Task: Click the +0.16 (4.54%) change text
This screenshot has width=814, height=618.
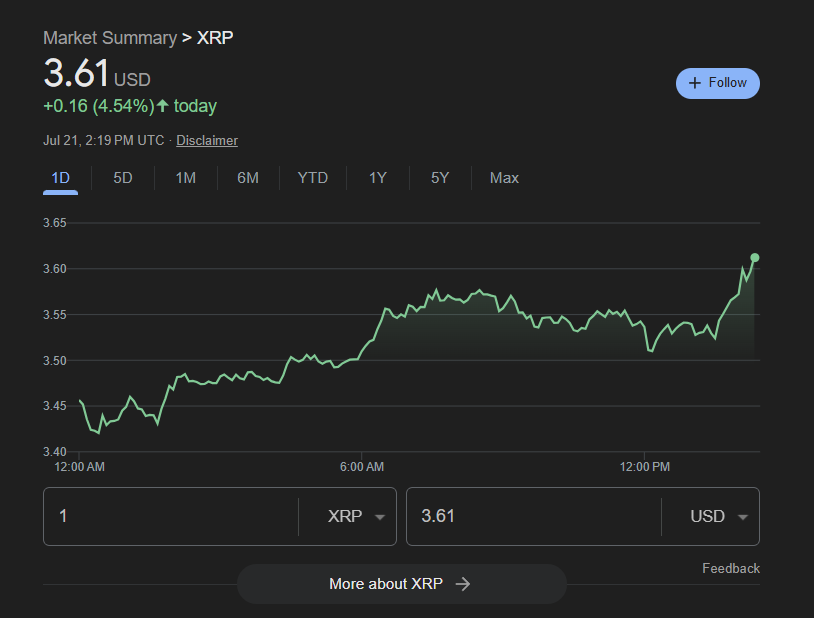Action: tap(99, 106)
